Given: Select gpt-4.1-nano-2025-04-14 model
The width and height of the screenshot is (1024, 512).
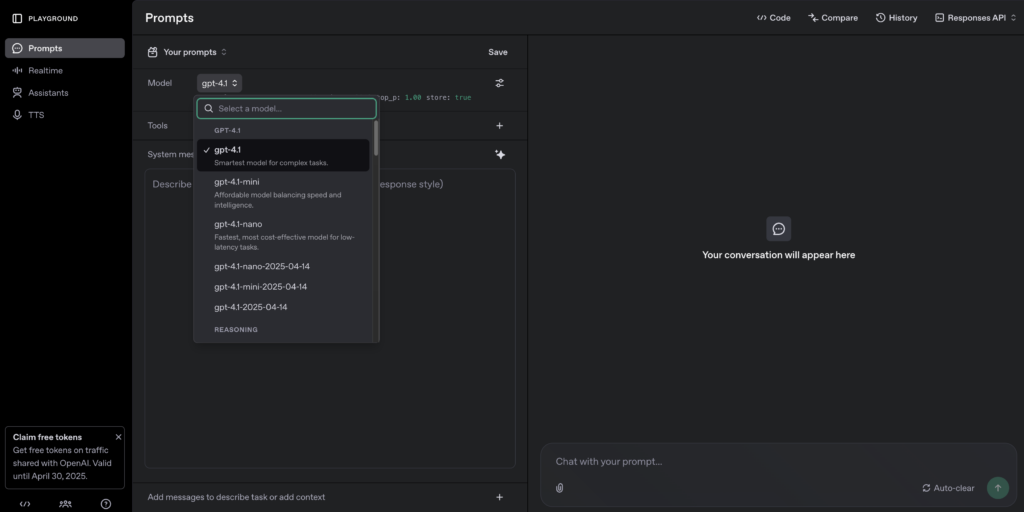Looking at the screenshot, I should 283,266.
